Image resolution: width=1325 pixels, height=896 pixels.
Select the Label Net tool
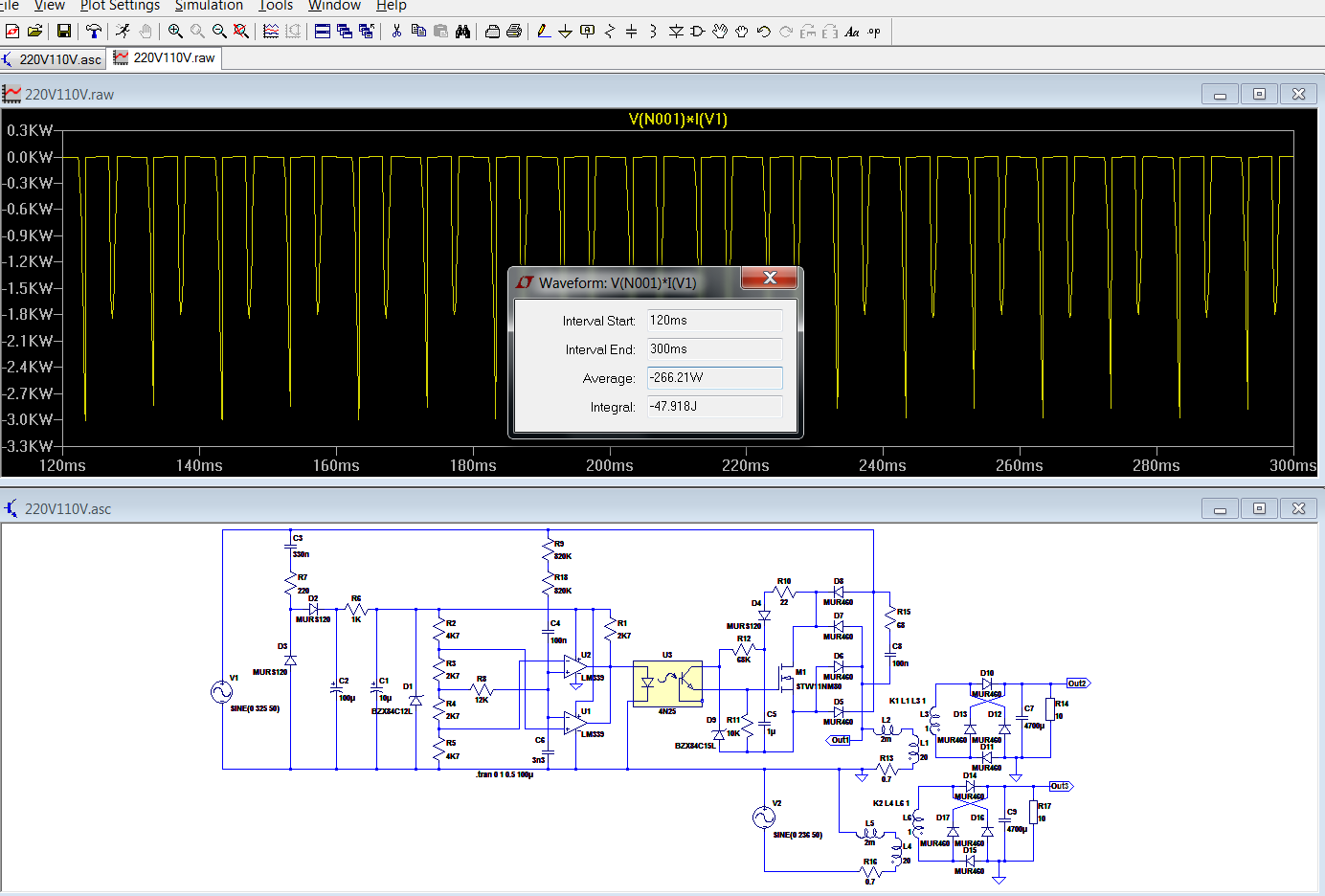(x=588, y=32)
